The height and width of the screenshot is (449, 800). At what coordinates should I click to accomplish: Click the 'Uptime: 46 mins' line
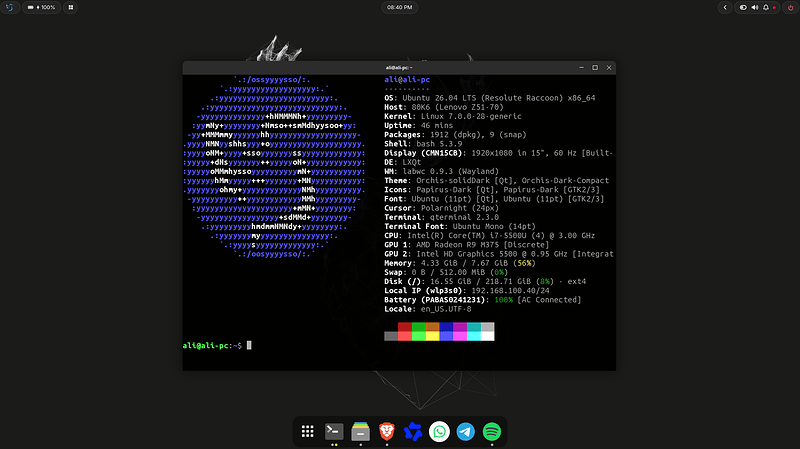coord(418,126)
